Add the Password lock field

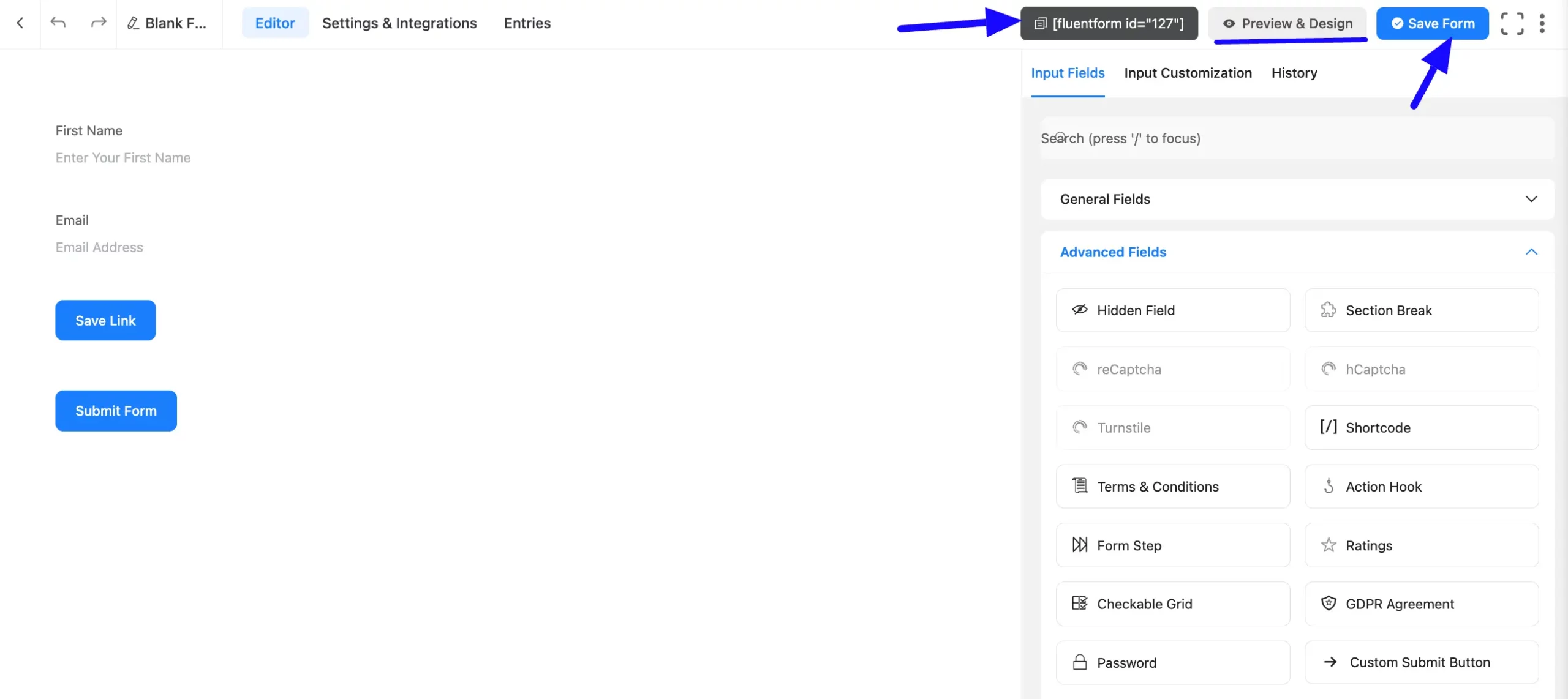[1172, 663]
